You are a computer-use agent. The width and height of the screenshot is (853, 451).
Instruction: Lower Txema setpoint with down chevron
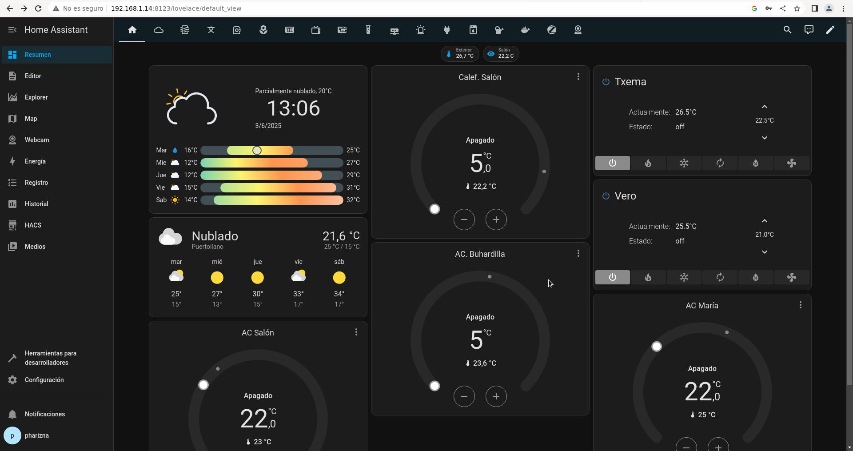764,138
